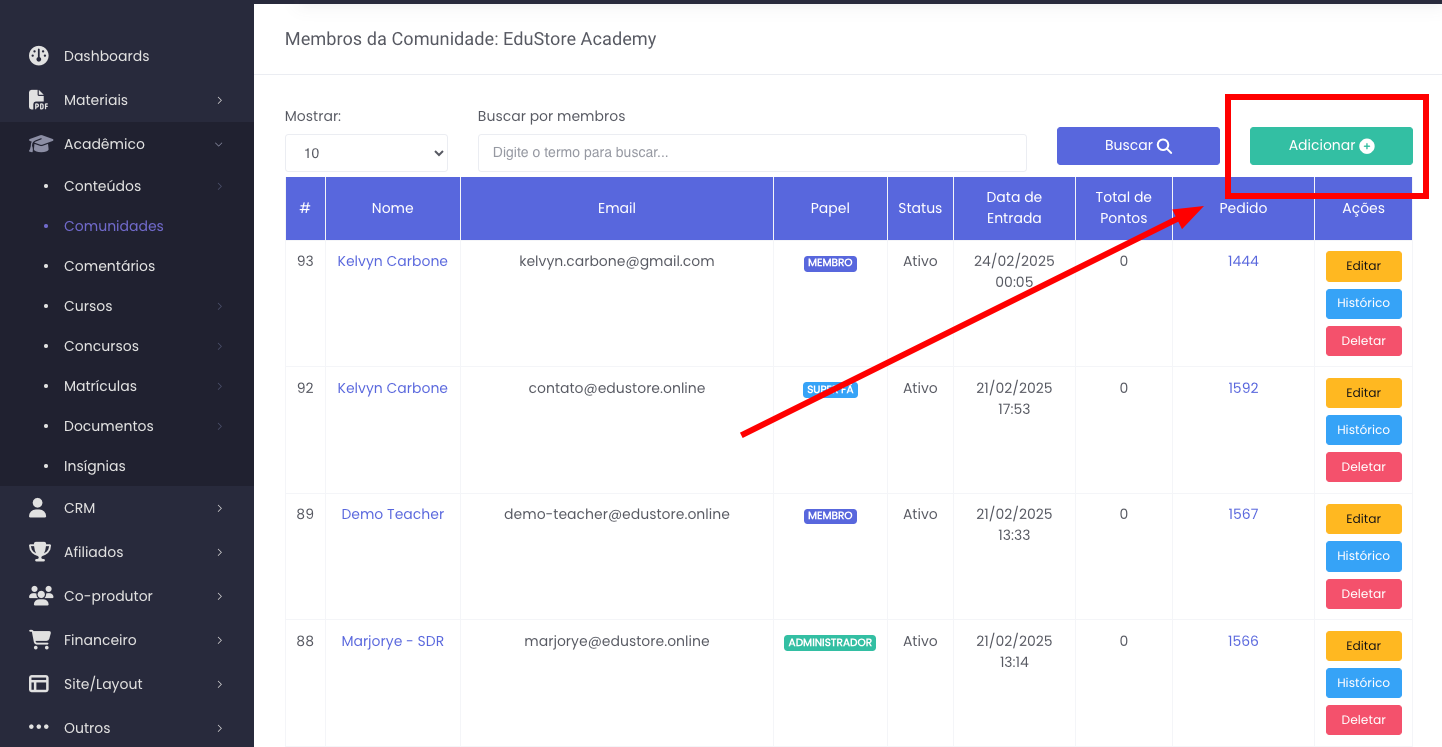Click the Co-produtor group icon
The height and width of the screenshot is (747, 1442).
pos(40,596)
